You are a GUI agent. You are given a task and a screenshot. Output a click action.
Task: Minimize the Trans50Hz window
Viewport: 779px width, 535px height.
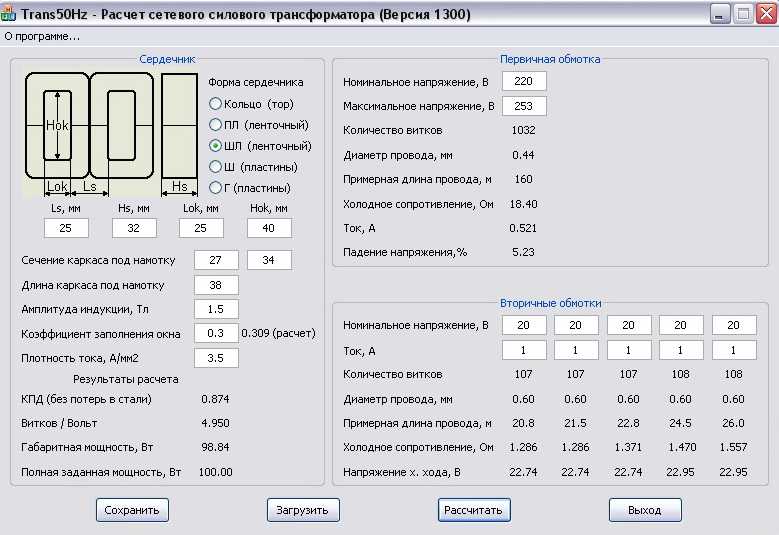point(719,14)
